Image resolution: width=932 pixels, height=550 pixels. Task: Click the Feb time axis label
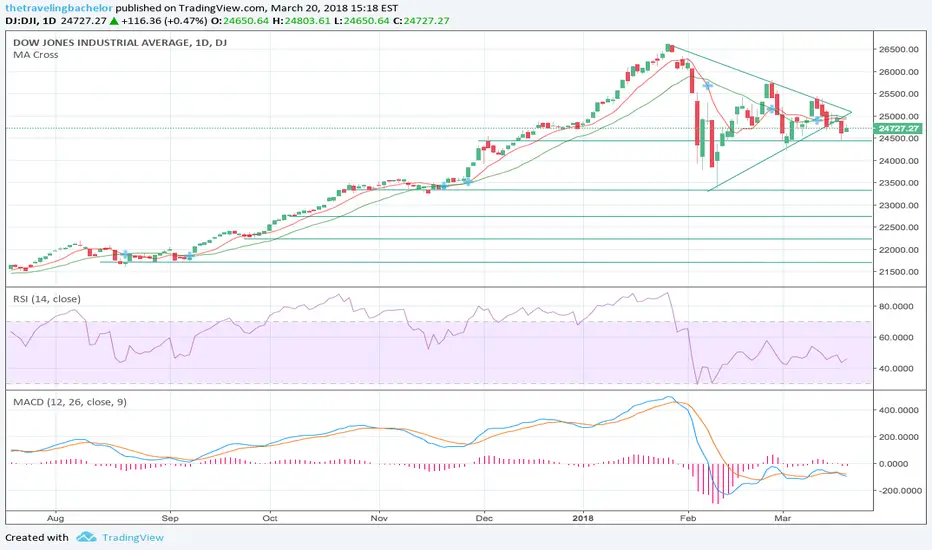pos(688,518)
